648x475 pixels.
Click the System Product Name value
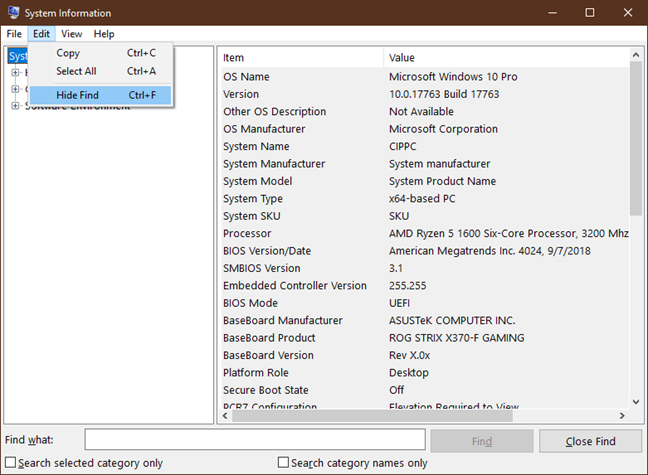[442, 181]
